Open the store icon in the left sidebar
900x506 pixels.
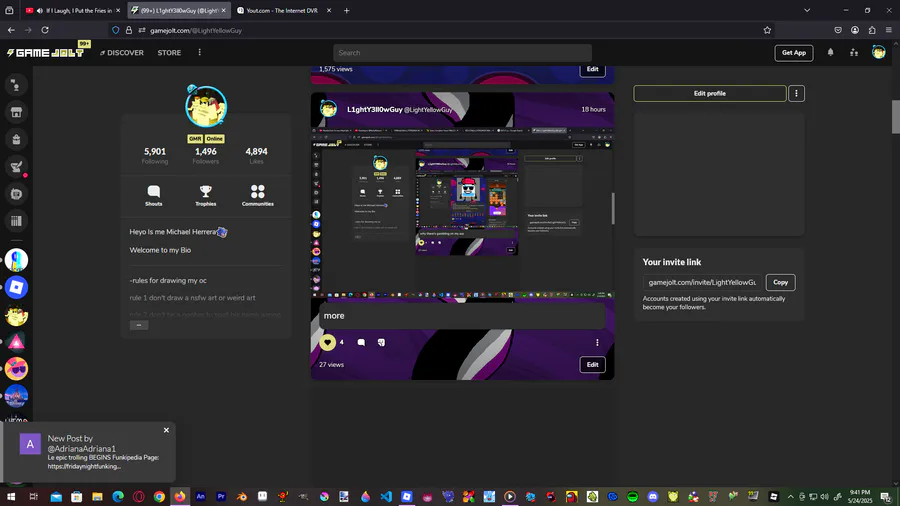tap(16, 112)
